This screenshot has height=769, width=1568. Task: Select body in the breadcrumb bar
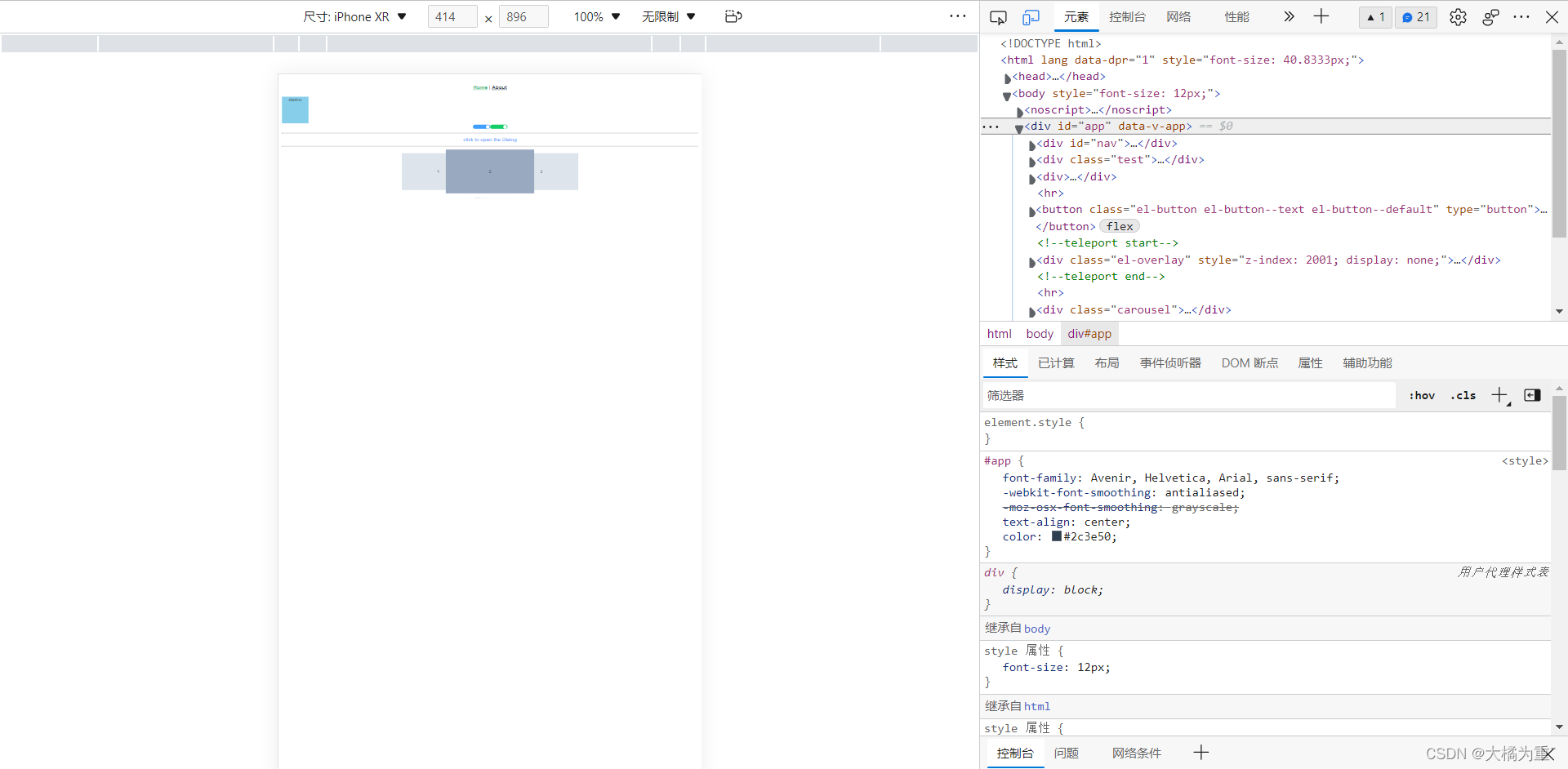click(x=1040, y=334)
